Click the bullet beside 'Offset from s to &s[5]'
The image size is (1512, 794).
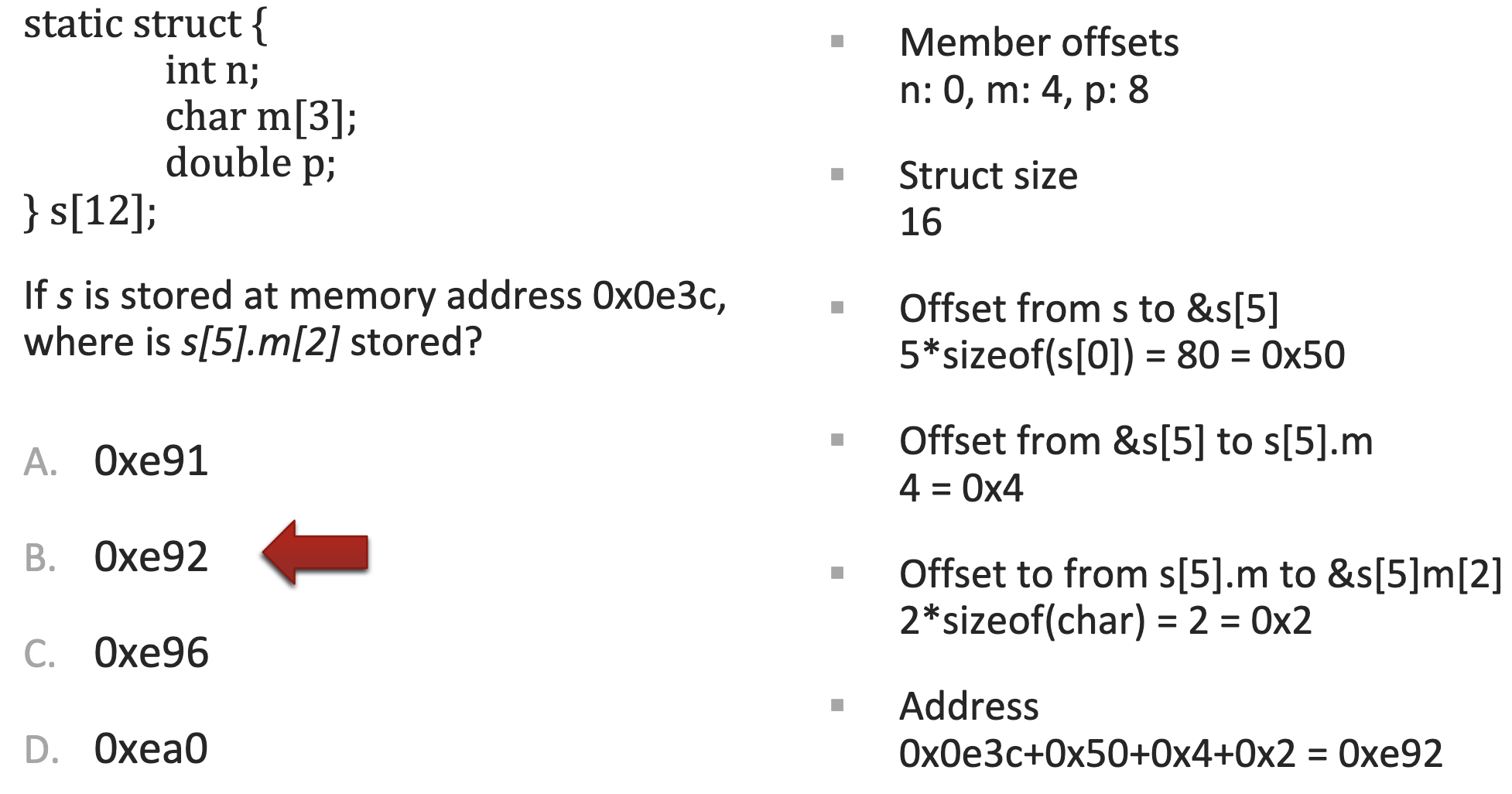coord(836,307)
